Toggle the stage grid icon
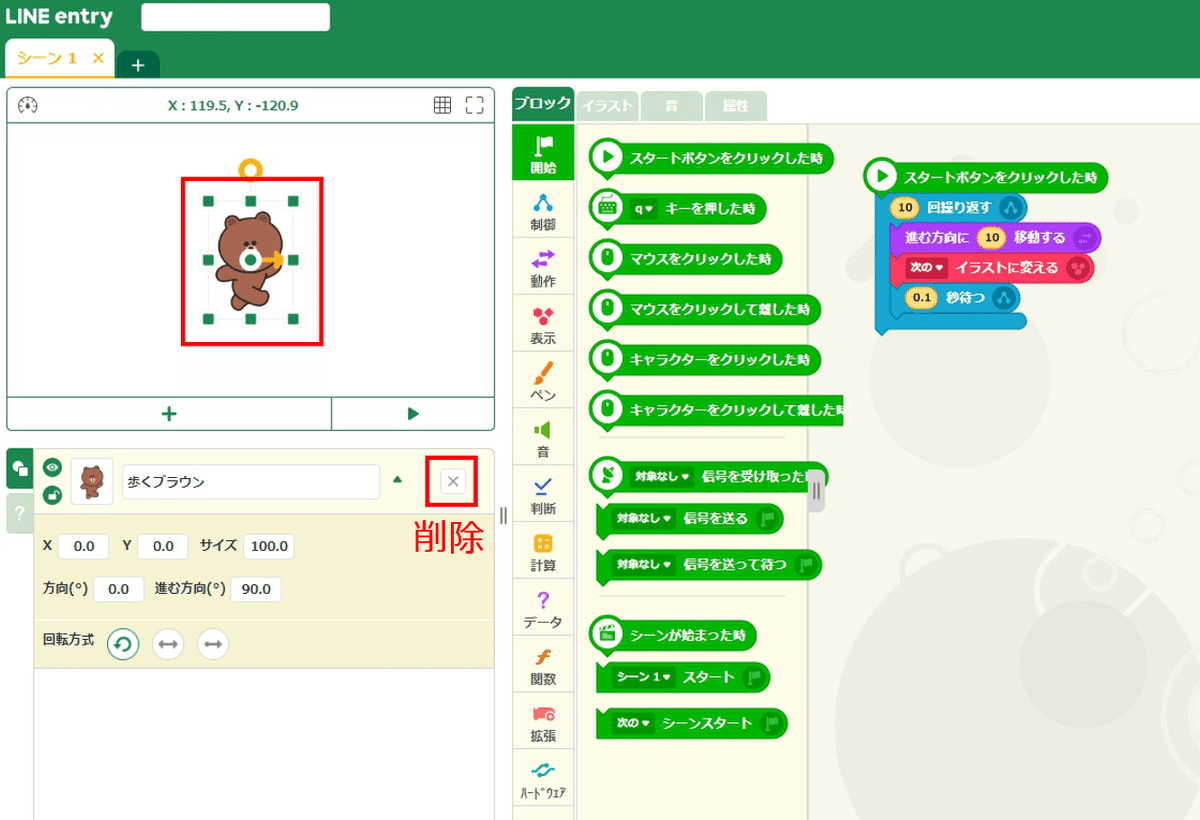 (x=442, y=105)
